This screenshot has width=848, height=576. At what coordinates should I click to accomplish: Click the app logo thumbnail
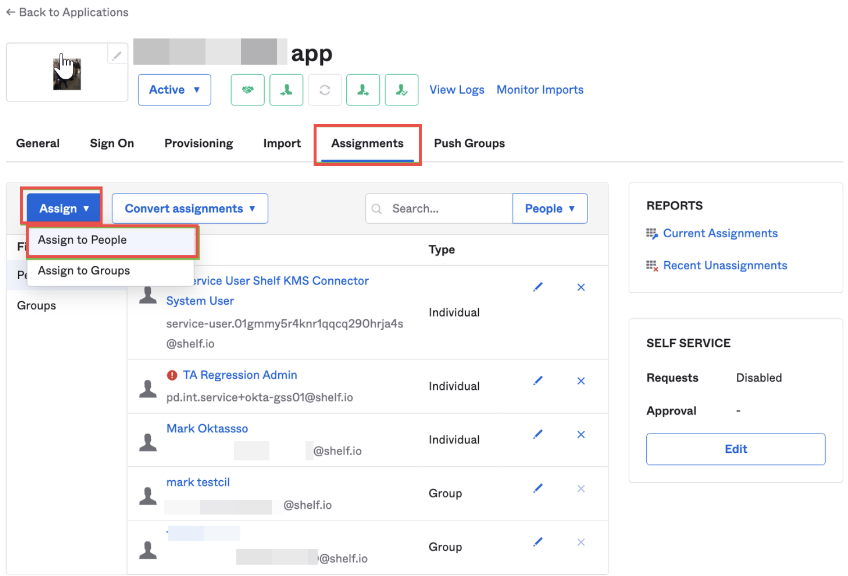point(67,74)
